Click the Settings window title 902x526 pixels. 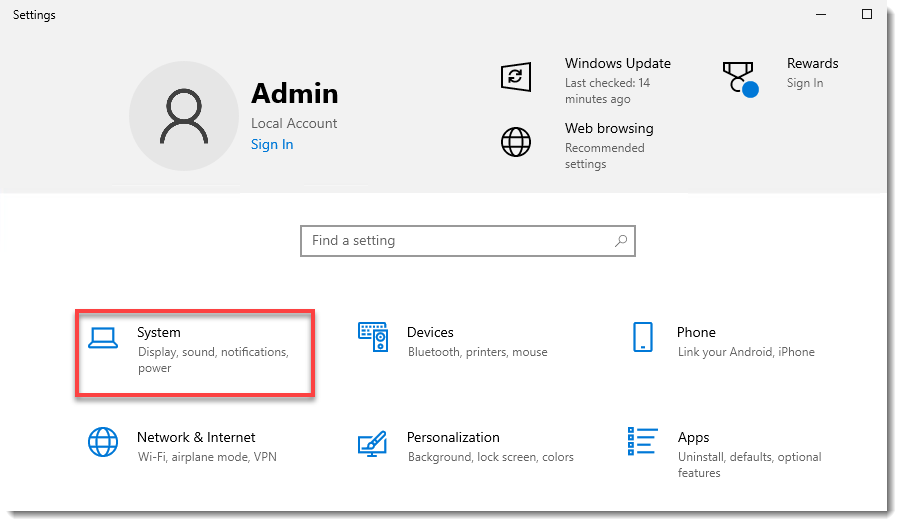[34, 15]
